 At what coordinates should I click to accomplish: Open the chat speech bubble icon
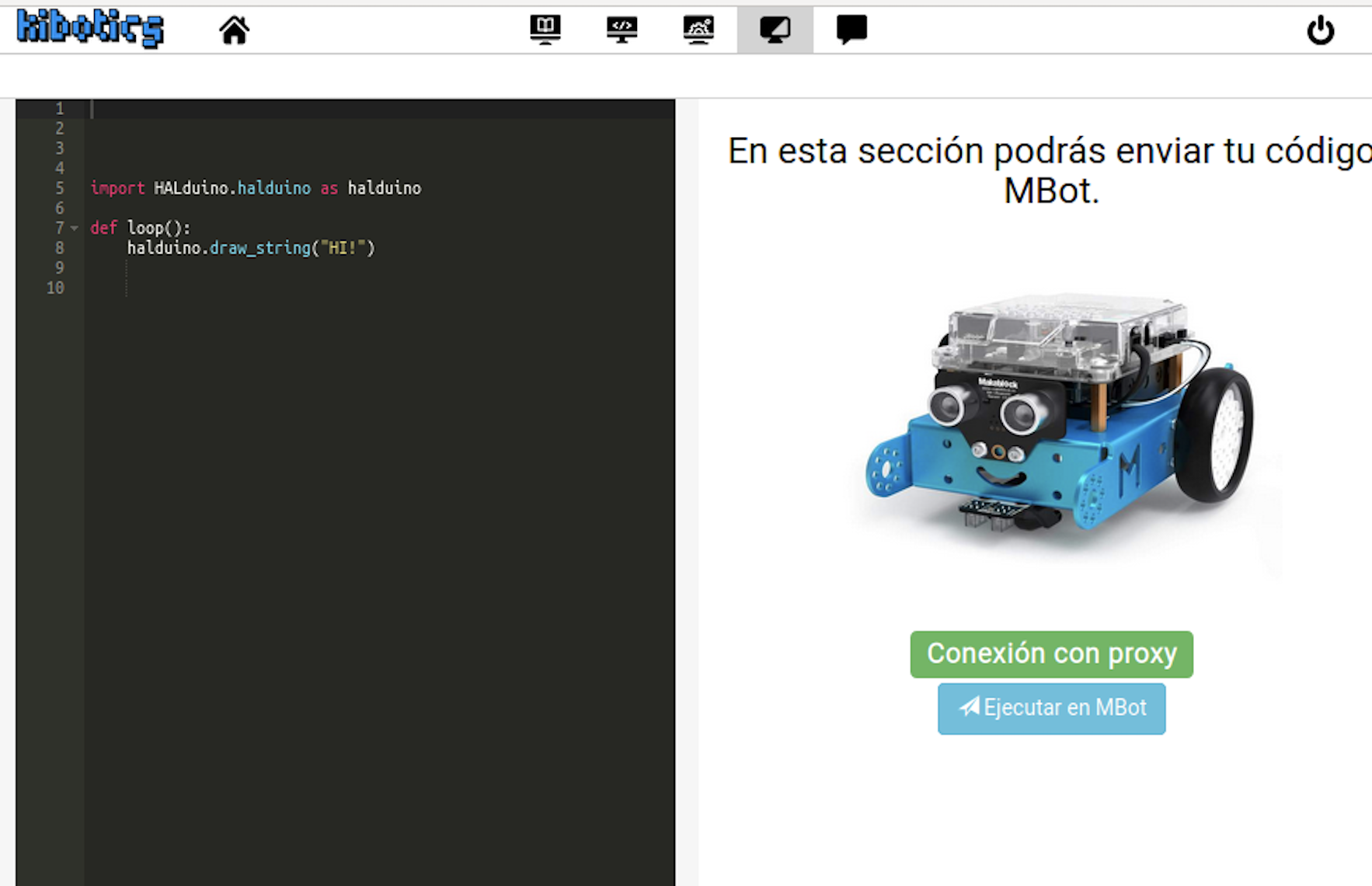[x=851, y=30]
